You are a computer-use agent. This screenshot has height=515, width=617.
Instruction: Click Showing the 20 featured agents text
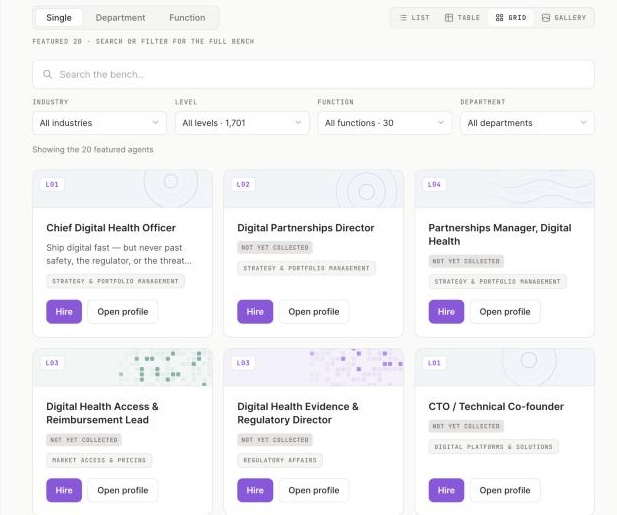tap(93, 150)
